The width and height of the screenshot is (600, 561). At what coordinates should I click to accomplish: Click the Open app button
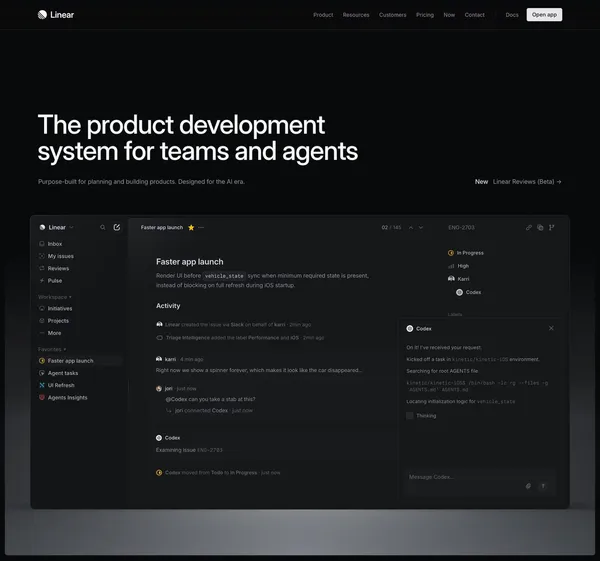pyautogui.click(x=544, y=15)
